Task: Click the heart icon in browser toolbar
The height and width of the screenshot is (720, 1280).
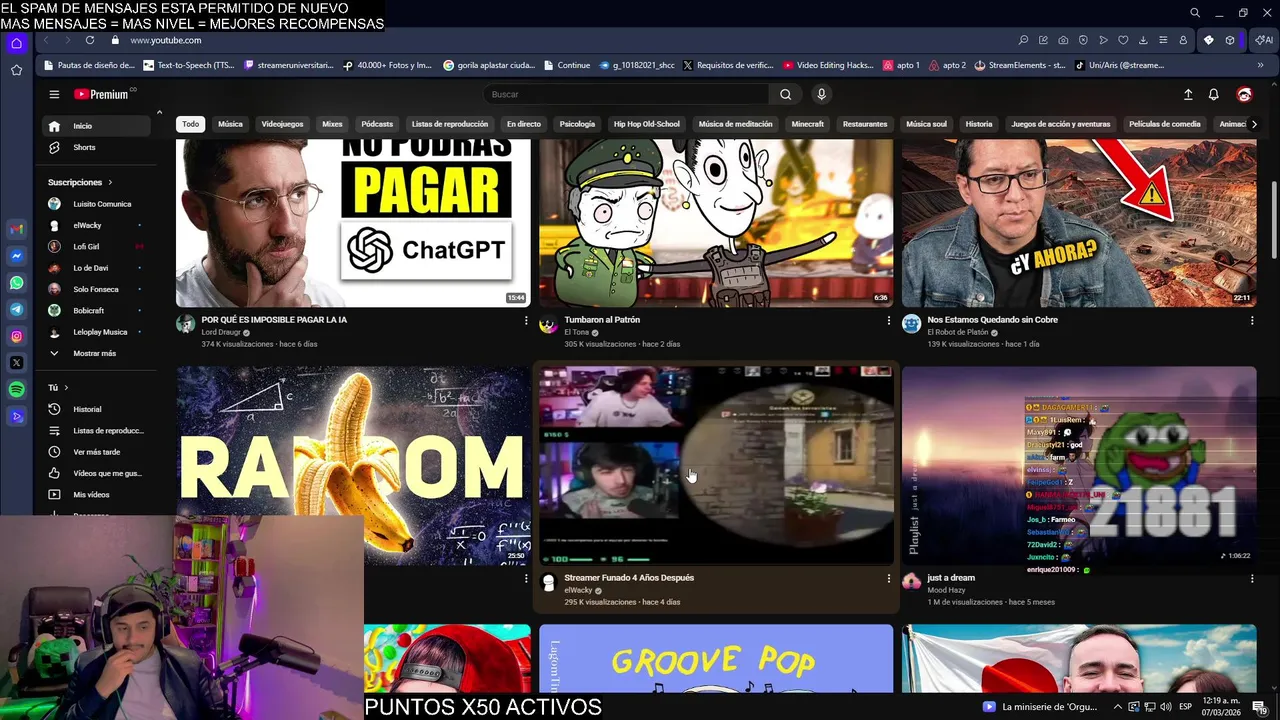Action: pos(1123,40)
